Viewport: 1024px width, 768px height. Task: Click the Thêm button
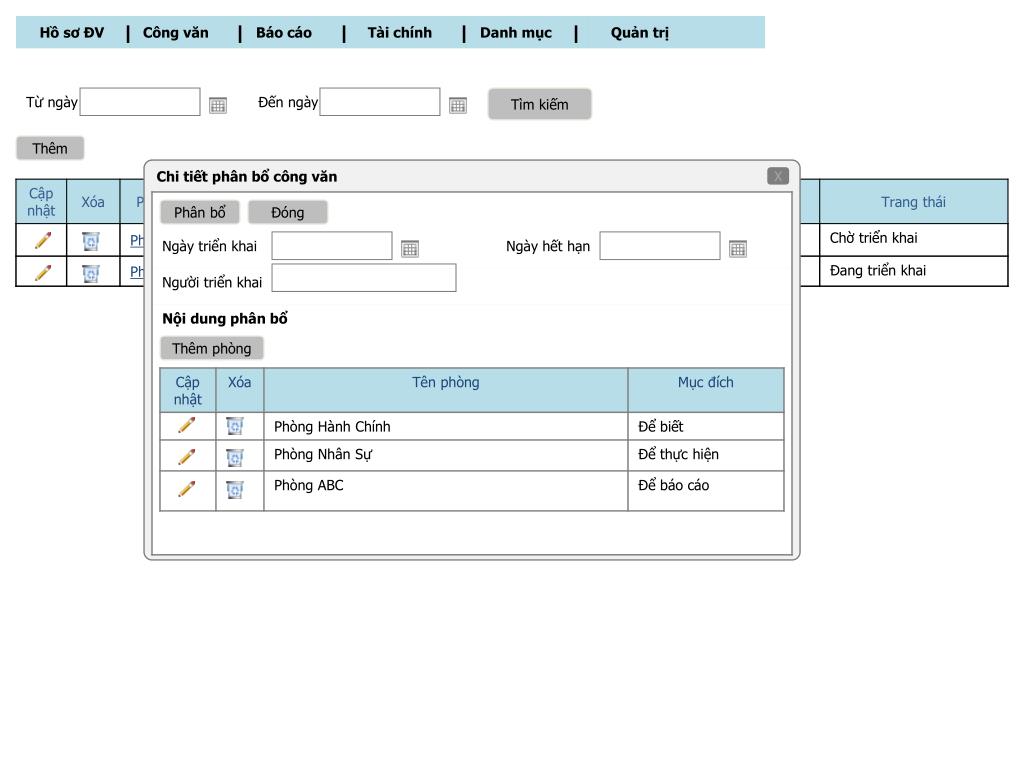(50, 148)
